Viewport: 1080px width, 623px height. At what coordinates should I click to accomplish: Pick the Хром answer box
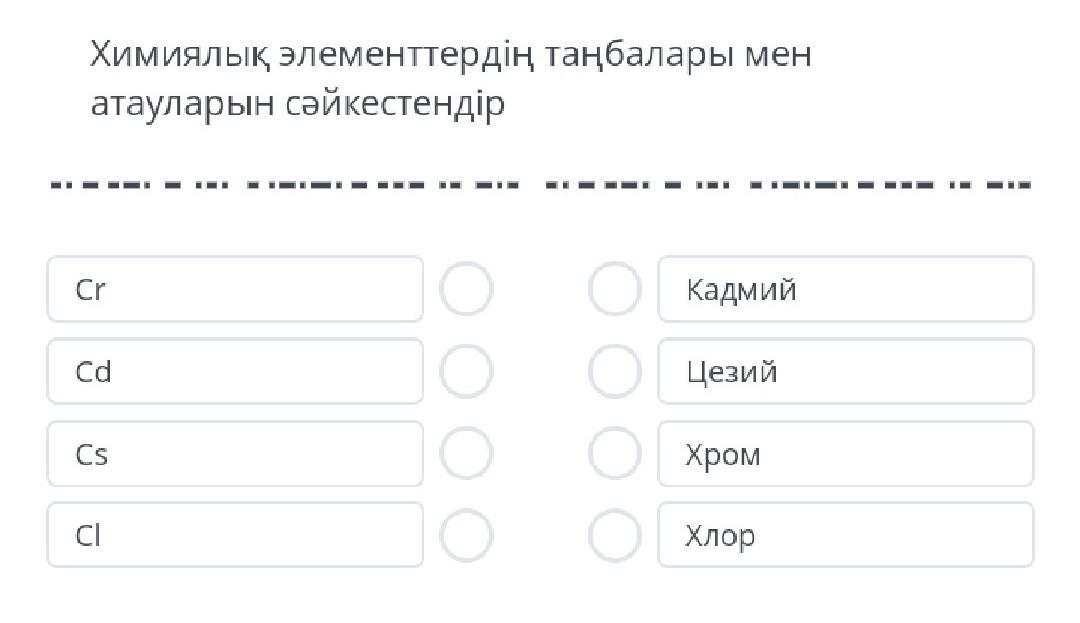point(845,454)
